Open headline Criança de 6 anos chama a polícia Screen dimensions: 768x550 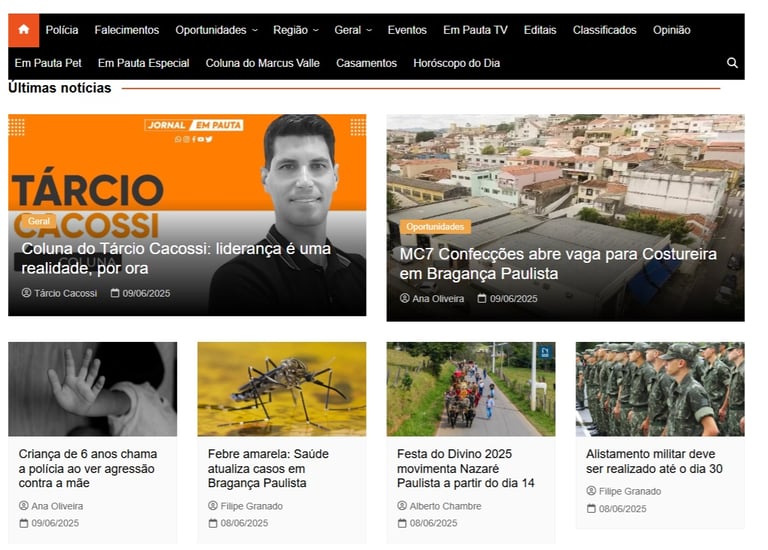88,468
